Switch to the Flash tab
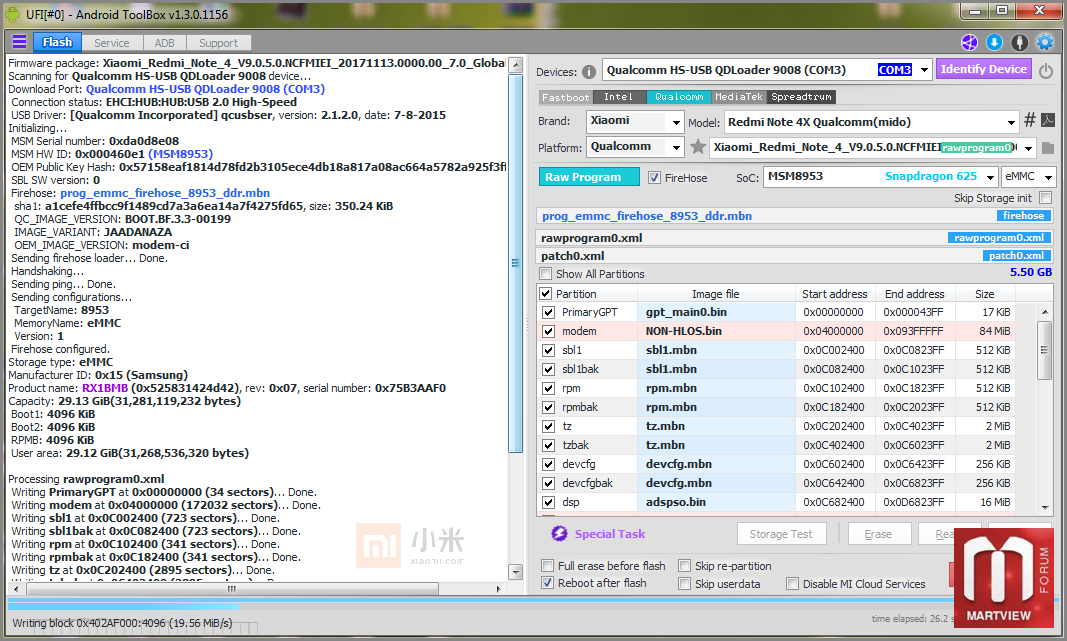The image size is (1067, 641). point(57,42)
